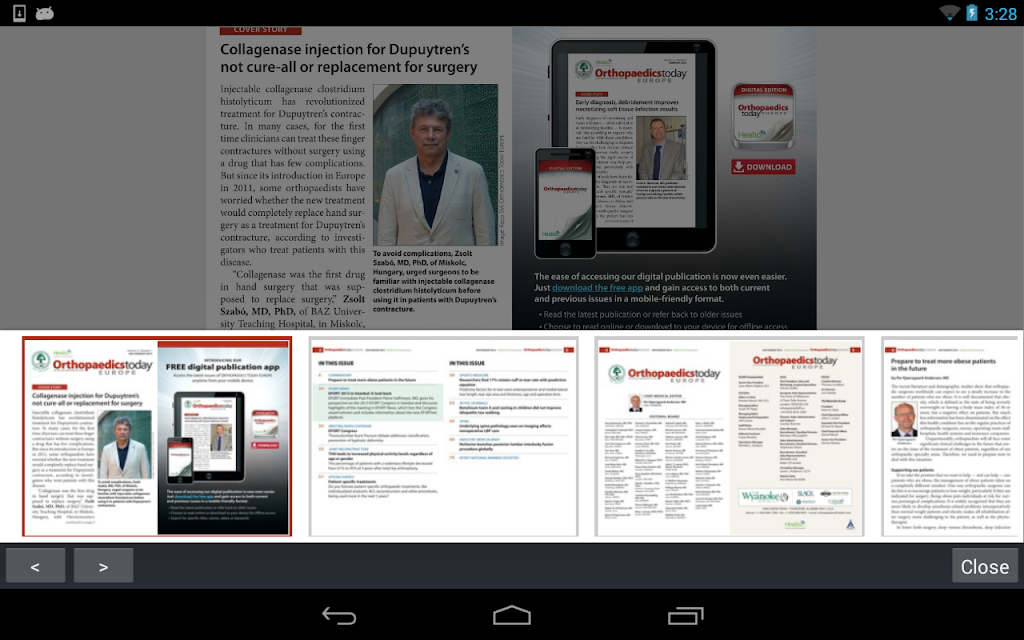This screenshot has height=640, width=1024.
Task: Tap the Android Home navigation button
Action: [512, 615]
